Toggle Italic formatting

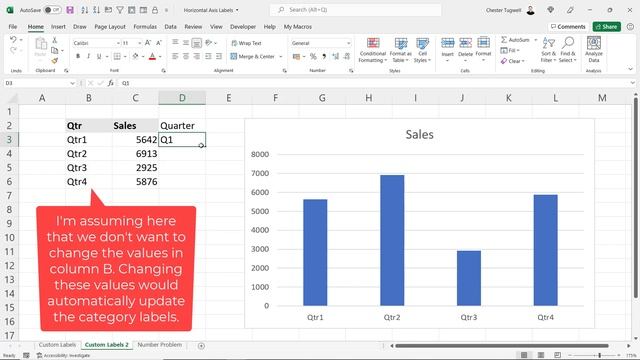tap(88, 56)
